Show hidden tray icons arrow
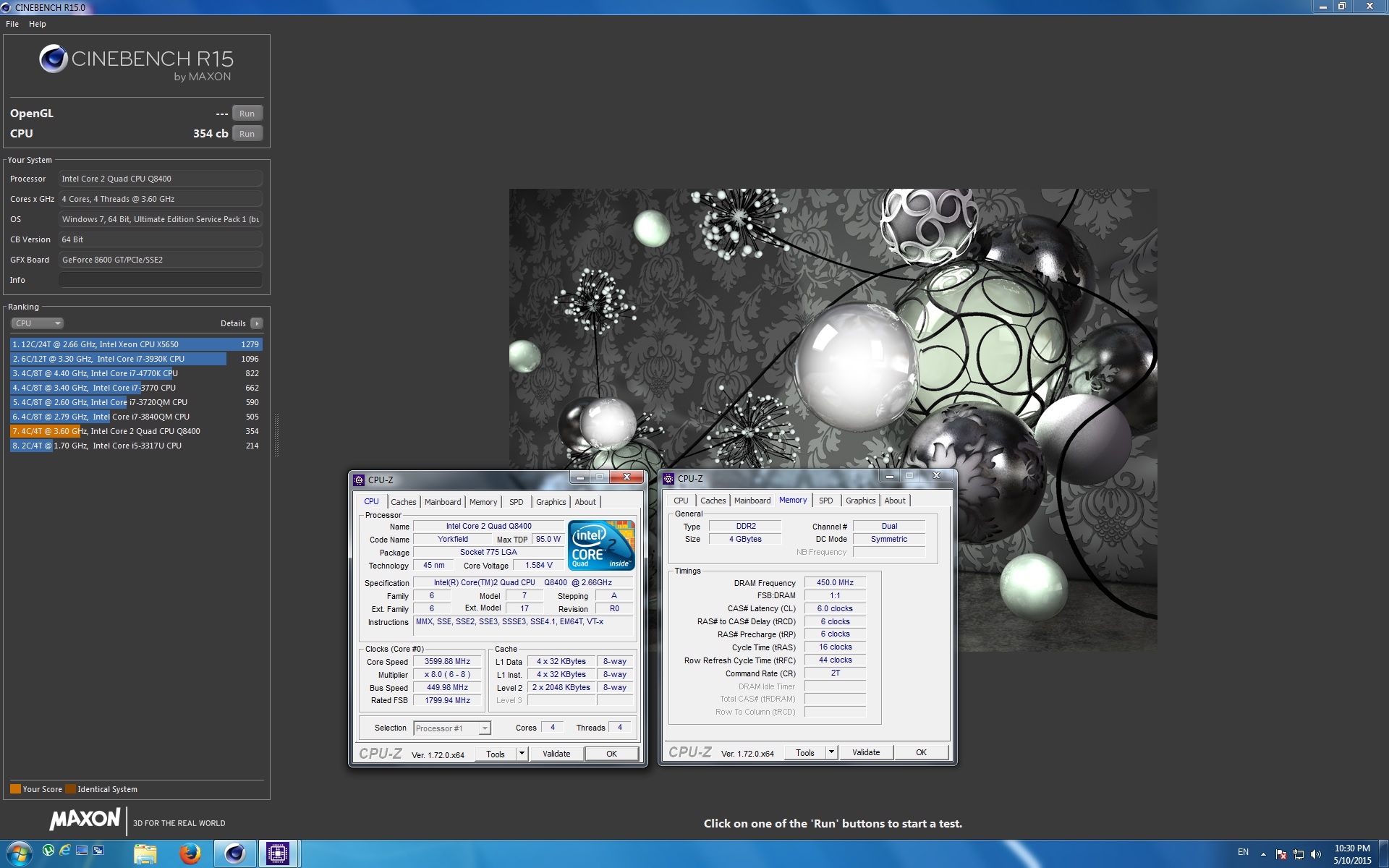1389x868 pixels. pyautogui.click(x=1263, y=854)
